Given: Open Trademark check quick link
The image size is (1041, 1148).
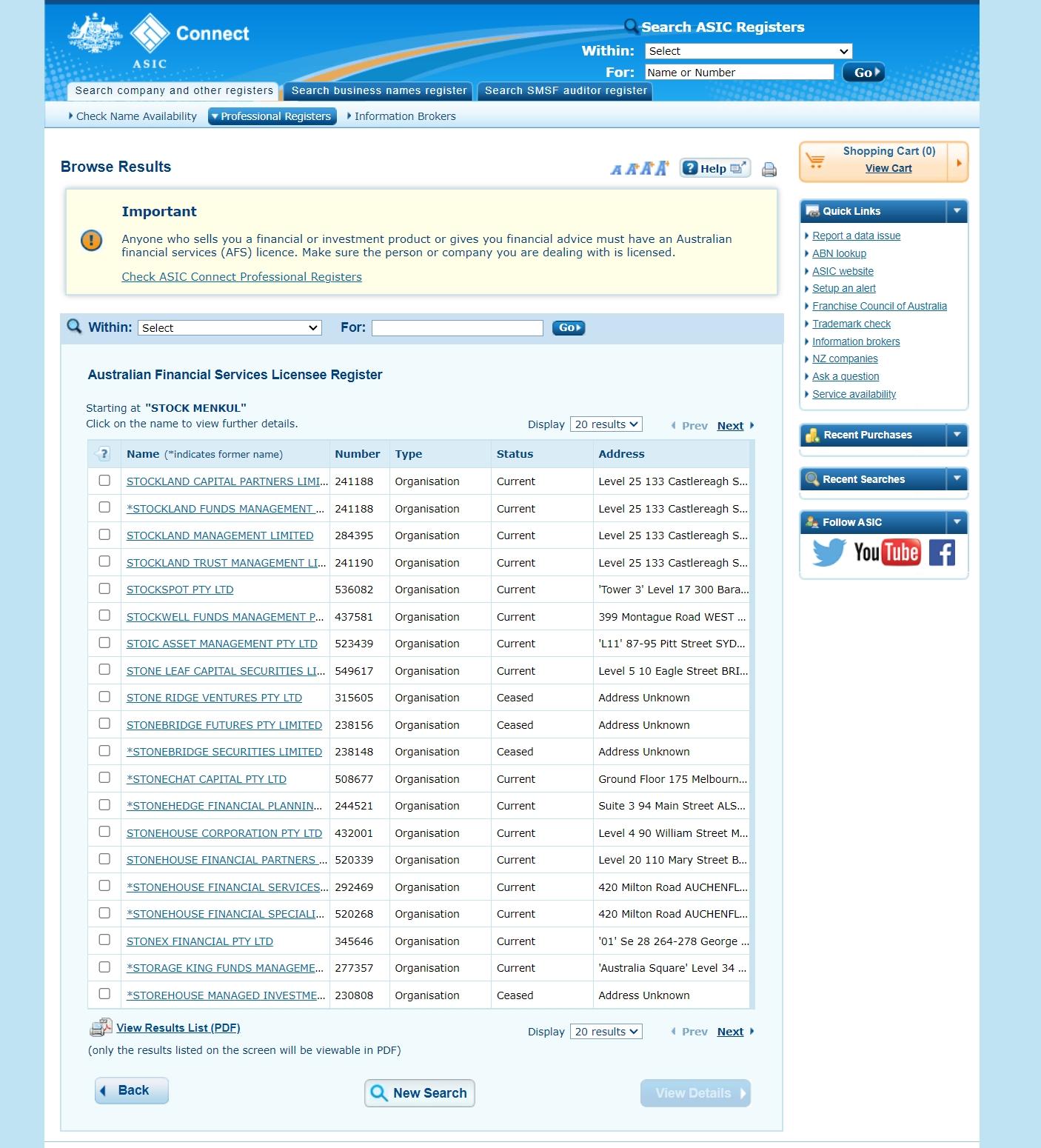Looking at the screenshot, I should (x=851, y=324).
